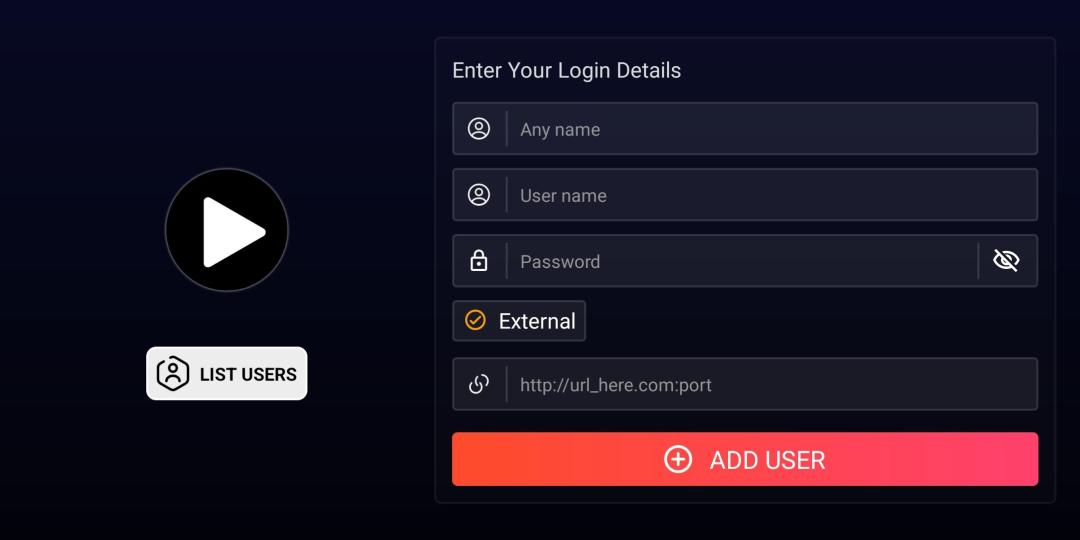Click the chain link icon beside URL field
The height and width of the screenshot is (540, 1080).
(x=479, y=384)
